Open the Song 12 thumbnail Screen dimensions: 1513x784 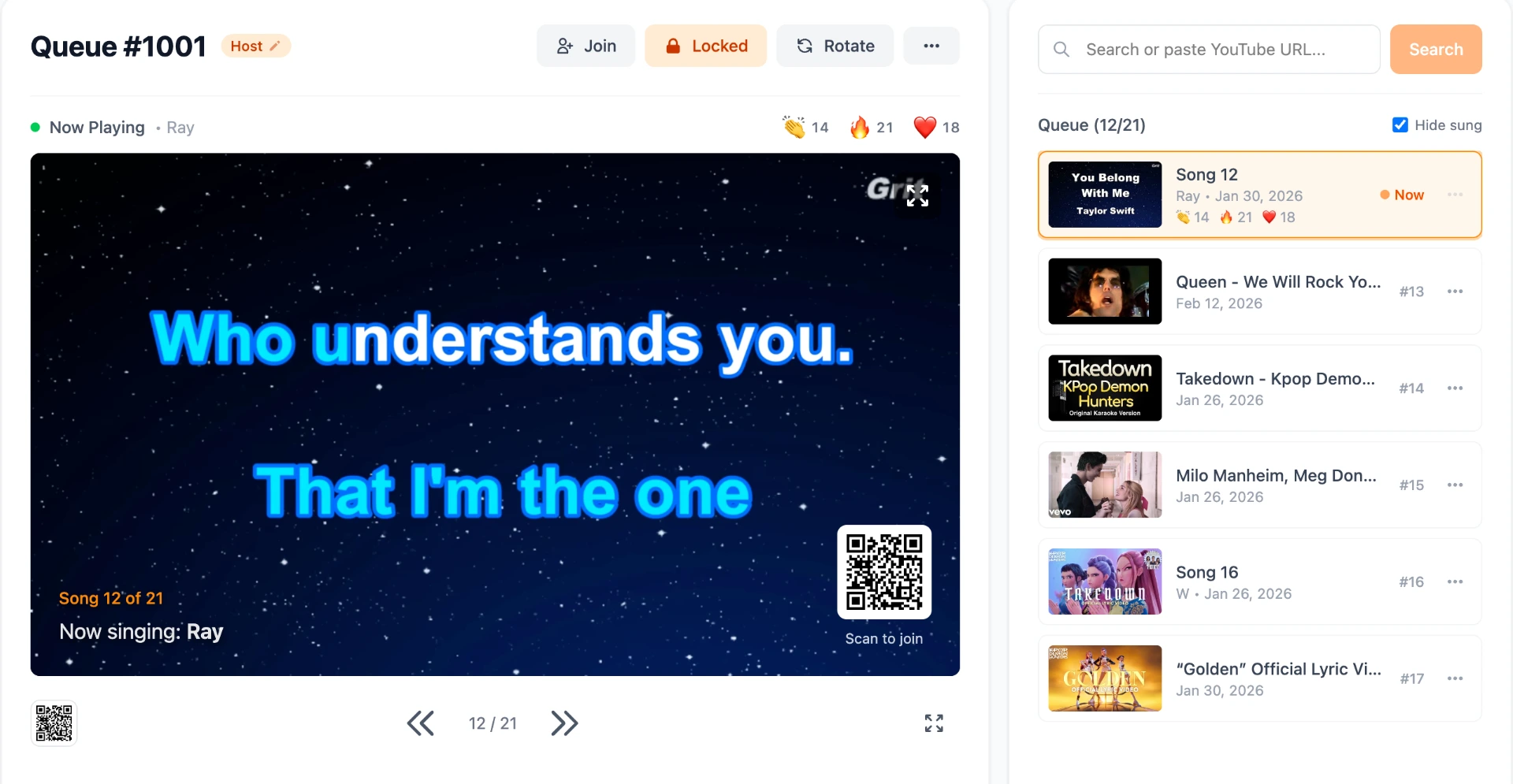(1105, 195)
